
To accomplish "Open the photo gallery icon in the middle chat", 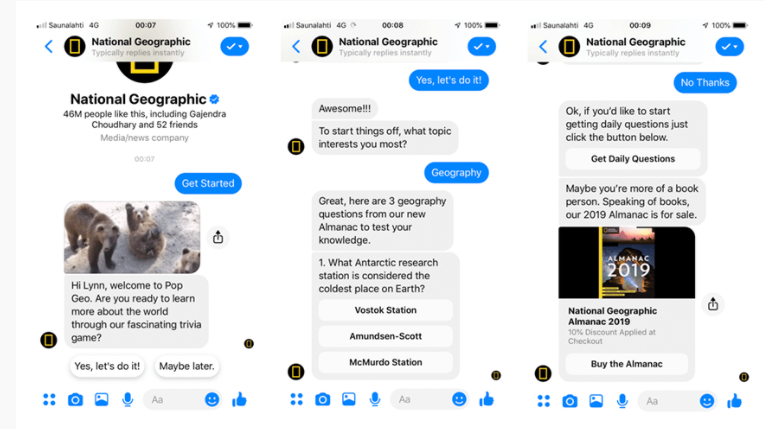I will coord(348,399).
